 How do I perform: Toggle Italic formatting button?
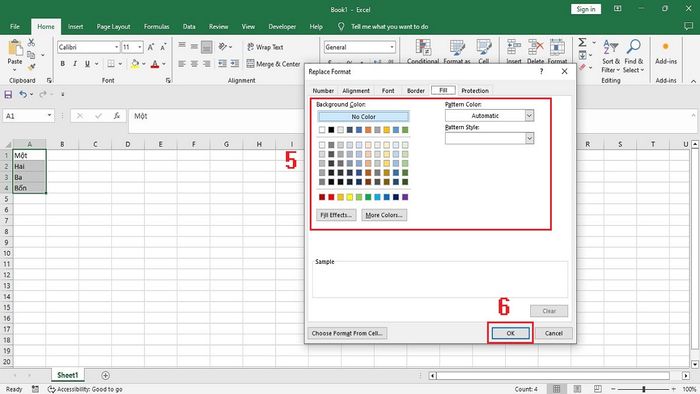pos(75,64)
